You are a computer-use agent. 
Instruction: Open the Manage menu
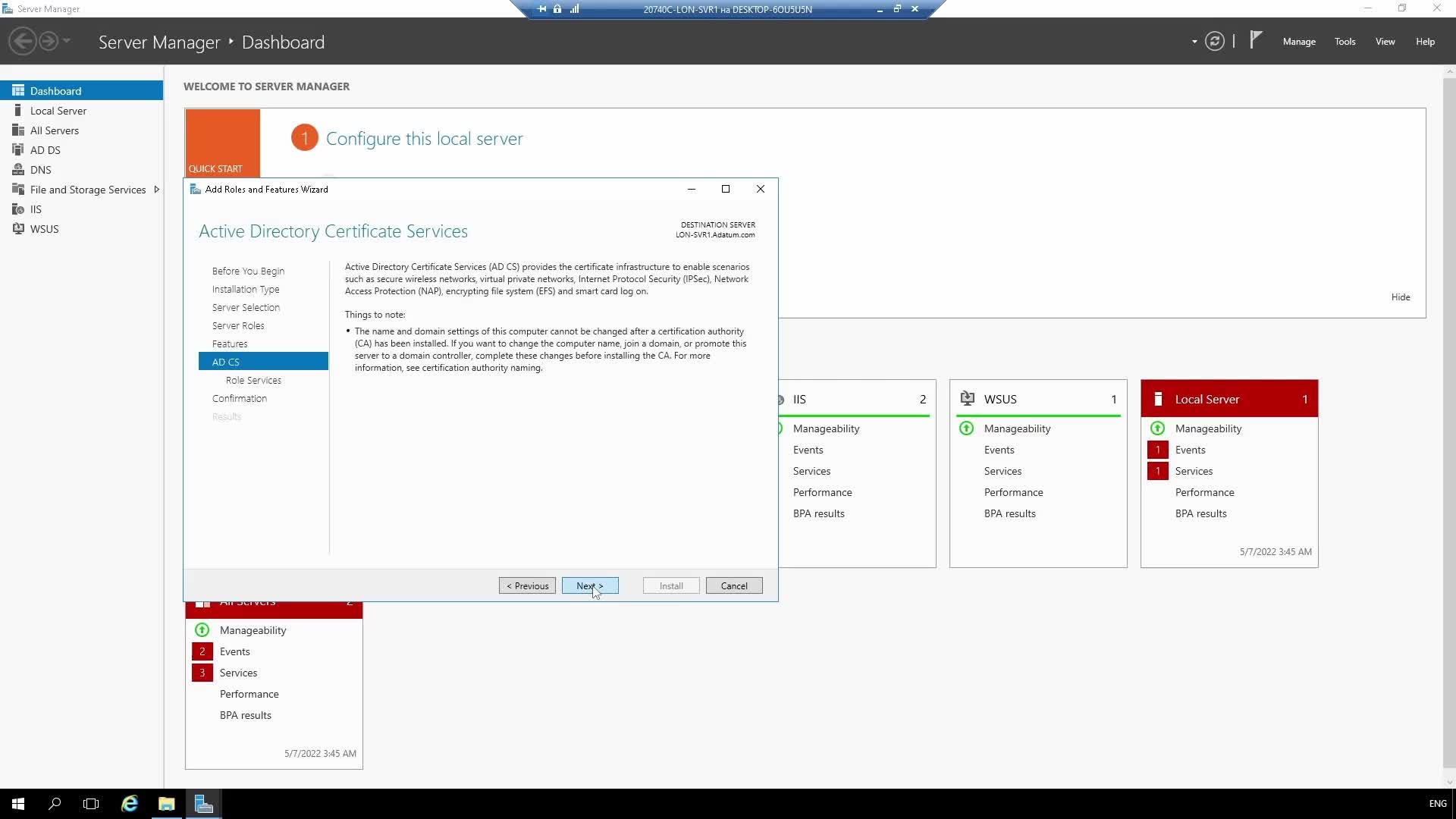(x=1299, y=42)
